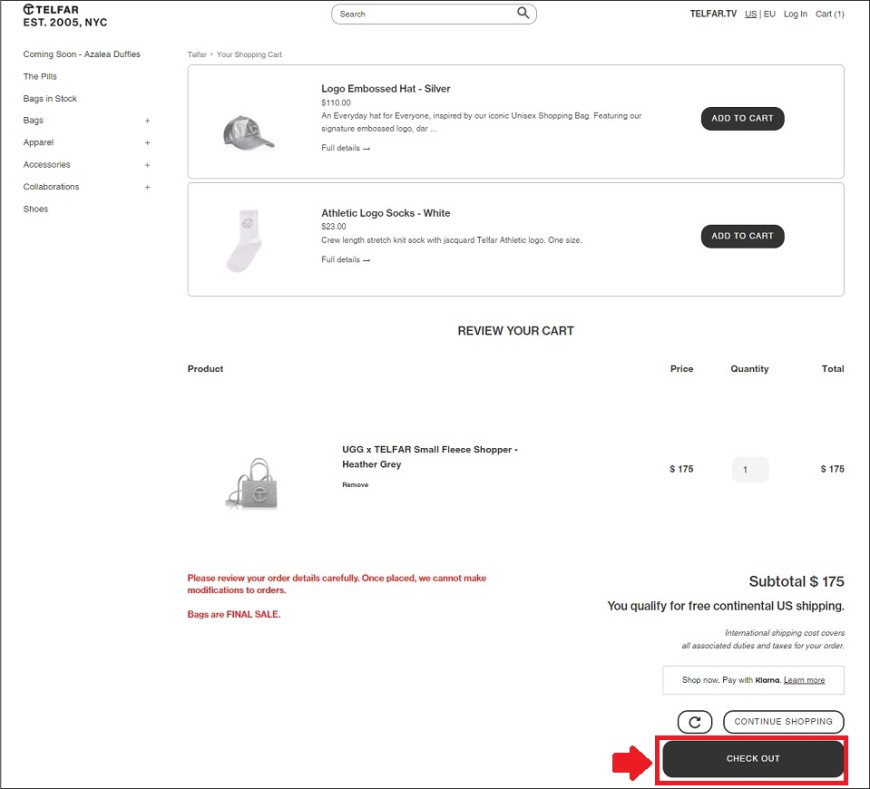
Task: Open the Log In page
Action: coord(795,14)
